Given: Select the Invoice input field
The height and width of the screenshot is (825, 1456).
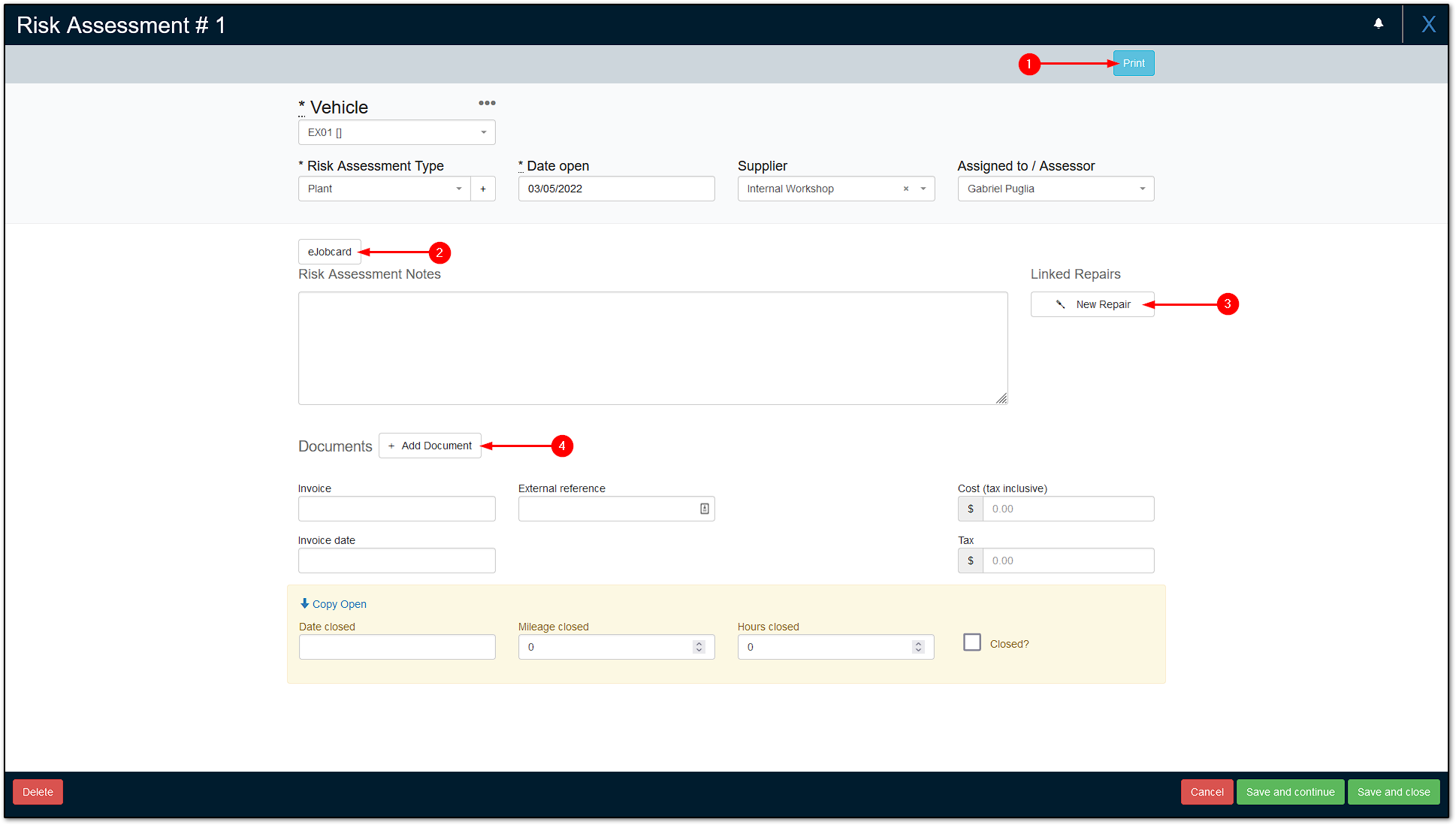Looking at the screenshot, I should click(x=397, y=509).
